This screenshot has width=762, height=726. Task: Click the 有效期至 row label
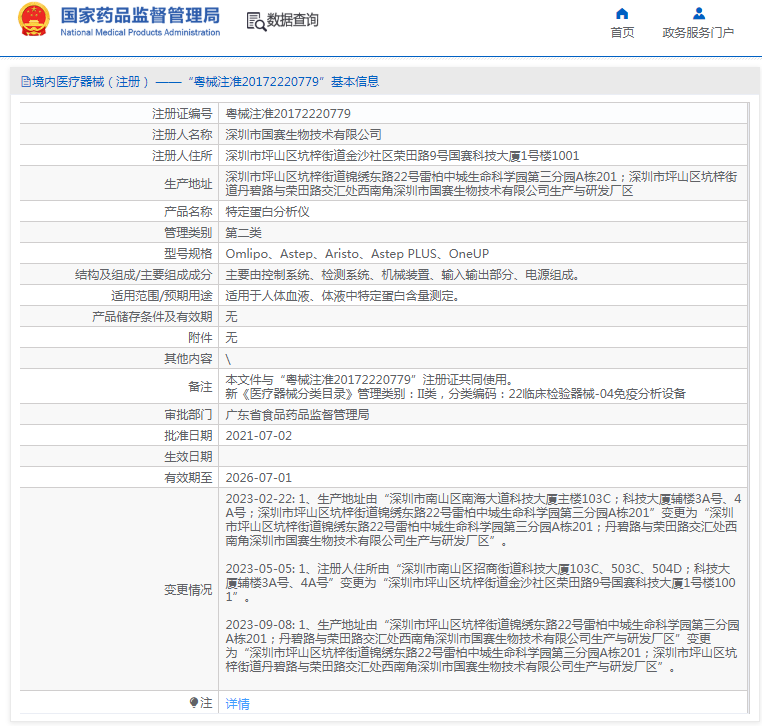click(x=188, y=478)
